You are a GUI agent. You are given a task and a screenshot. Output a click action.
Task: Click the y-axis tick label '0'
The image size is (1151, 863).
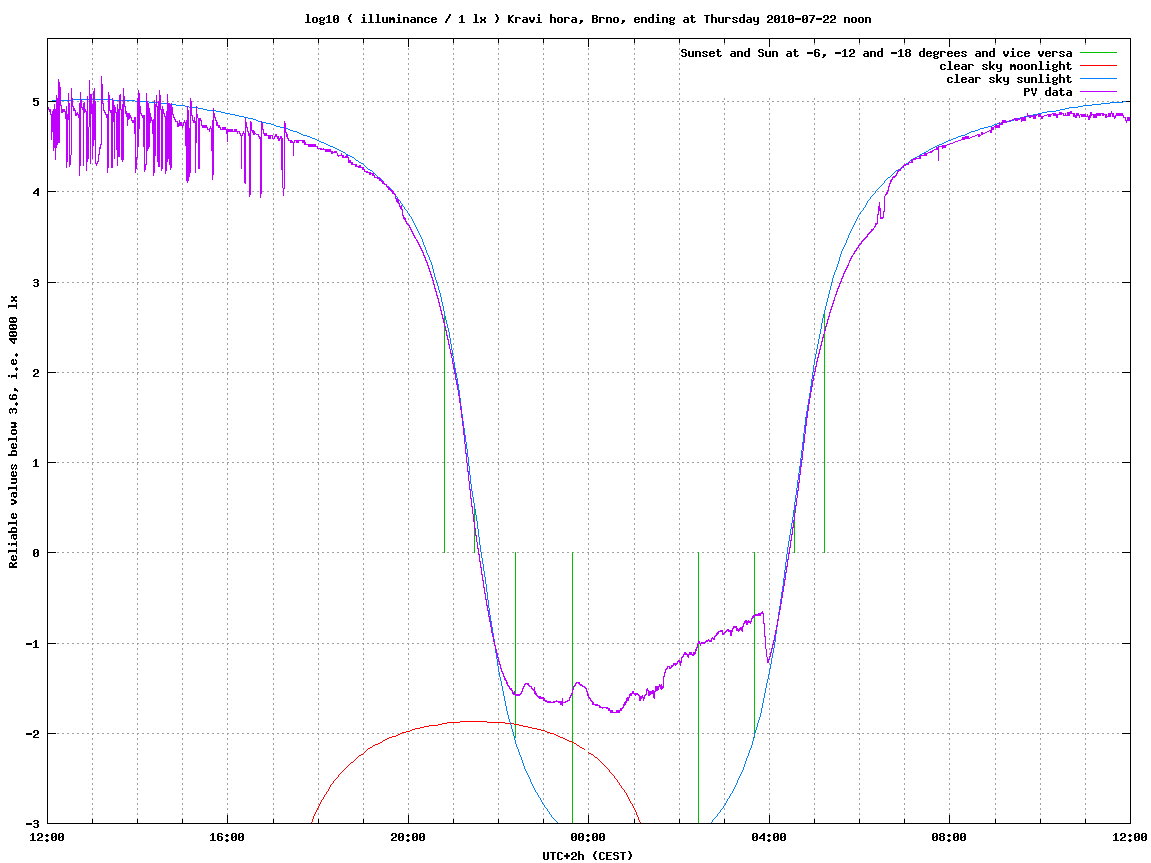point(36,553)
